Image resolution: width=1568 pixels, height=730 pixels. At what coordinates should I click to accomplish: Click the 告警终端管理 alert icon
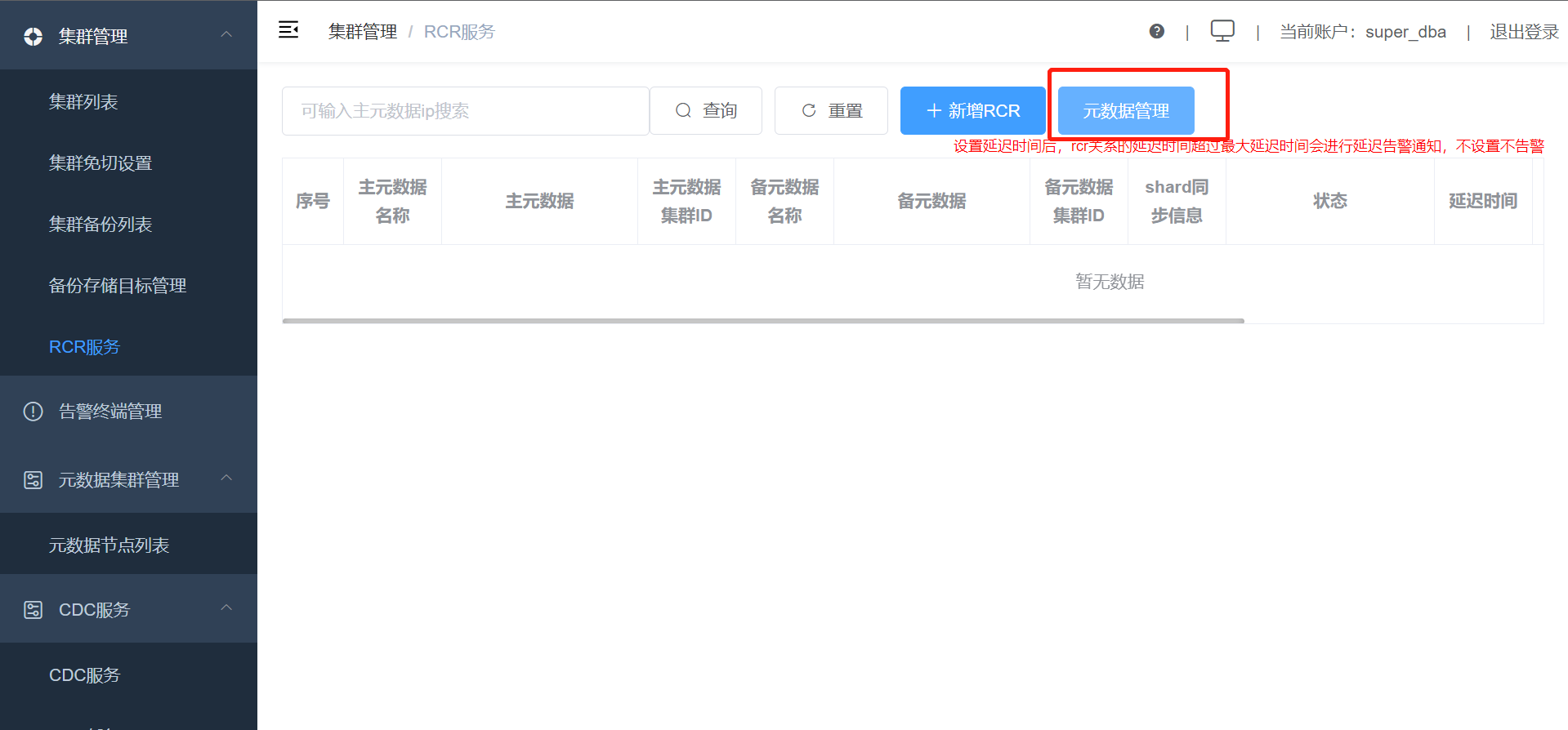(33, 412)
